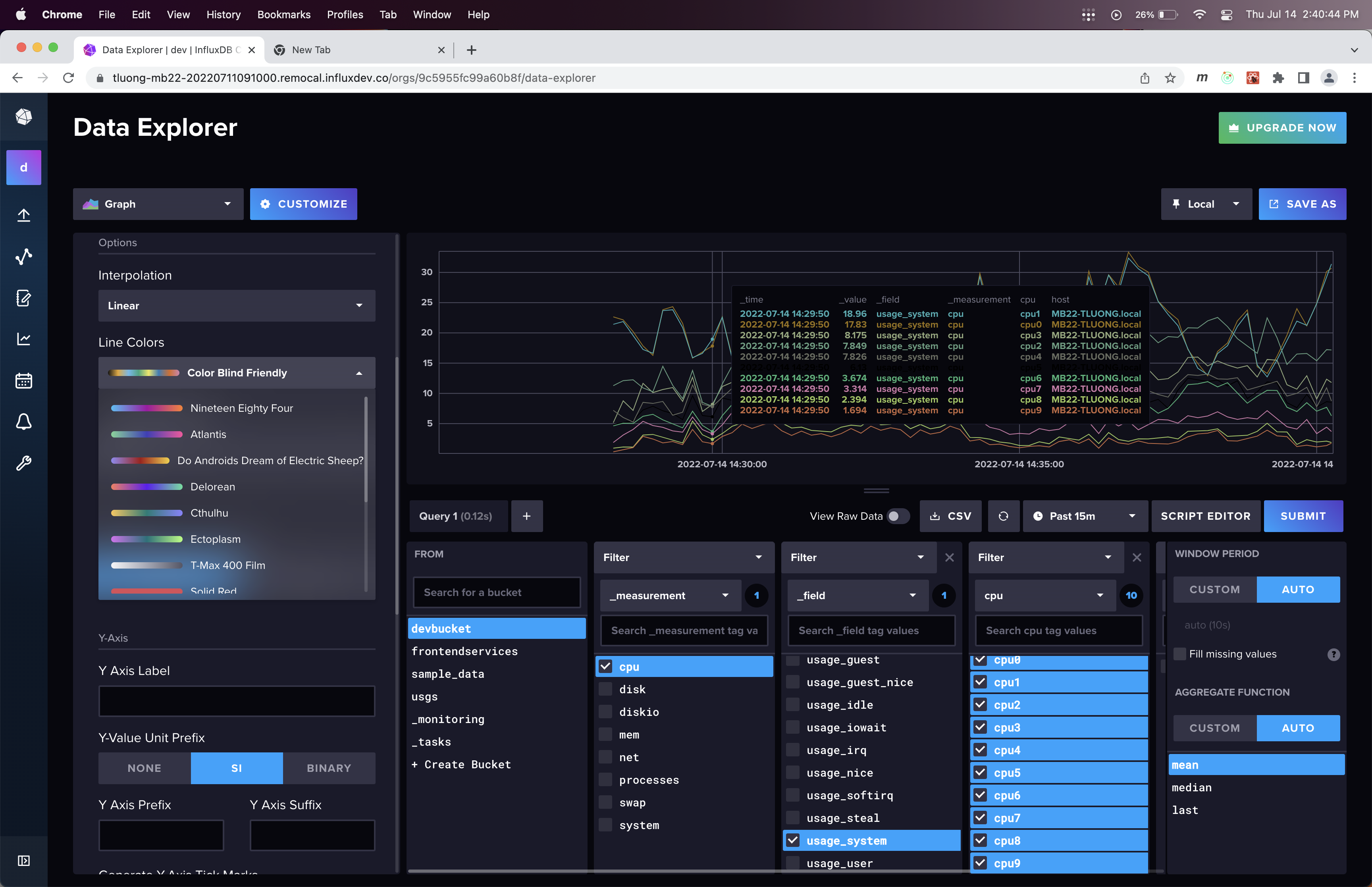Select the Nineteen Eighty Four color scheme

241,409
